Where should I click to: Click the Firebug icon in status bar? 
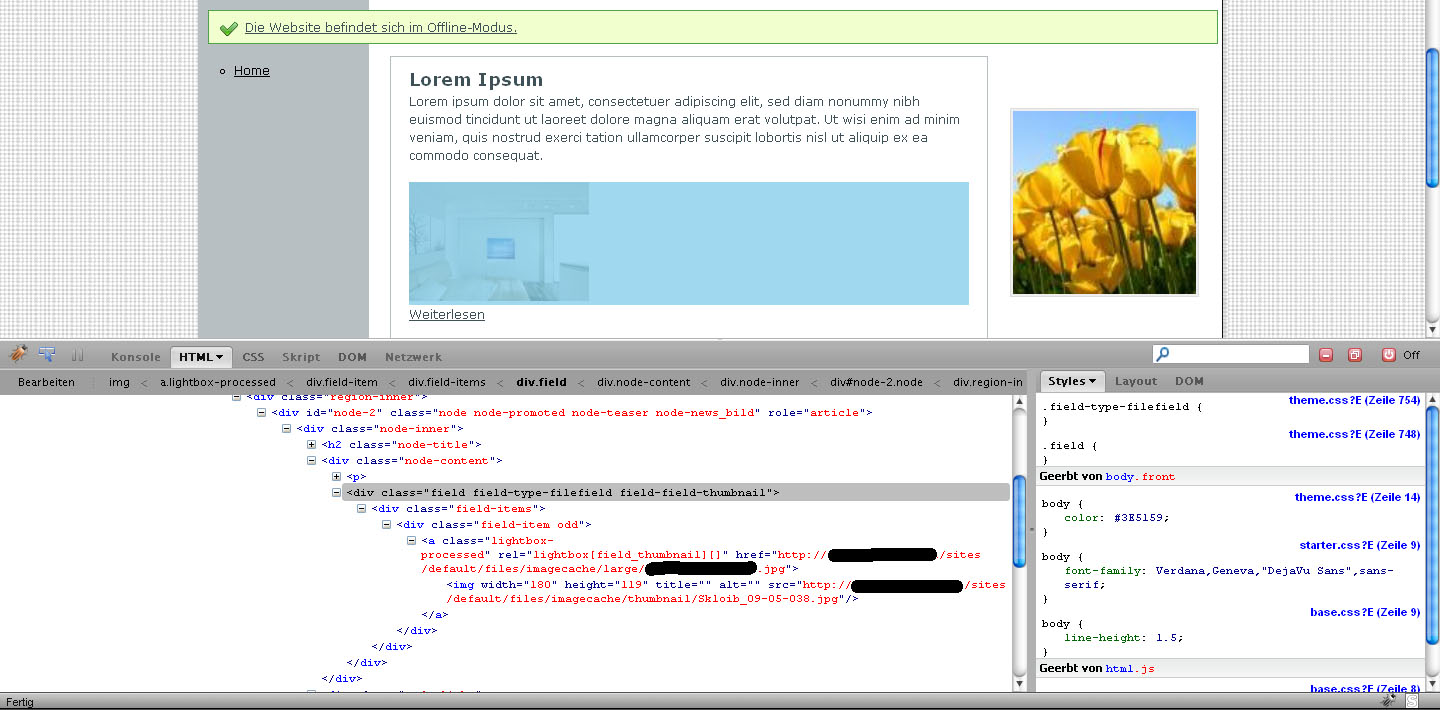click(1390, 702)
